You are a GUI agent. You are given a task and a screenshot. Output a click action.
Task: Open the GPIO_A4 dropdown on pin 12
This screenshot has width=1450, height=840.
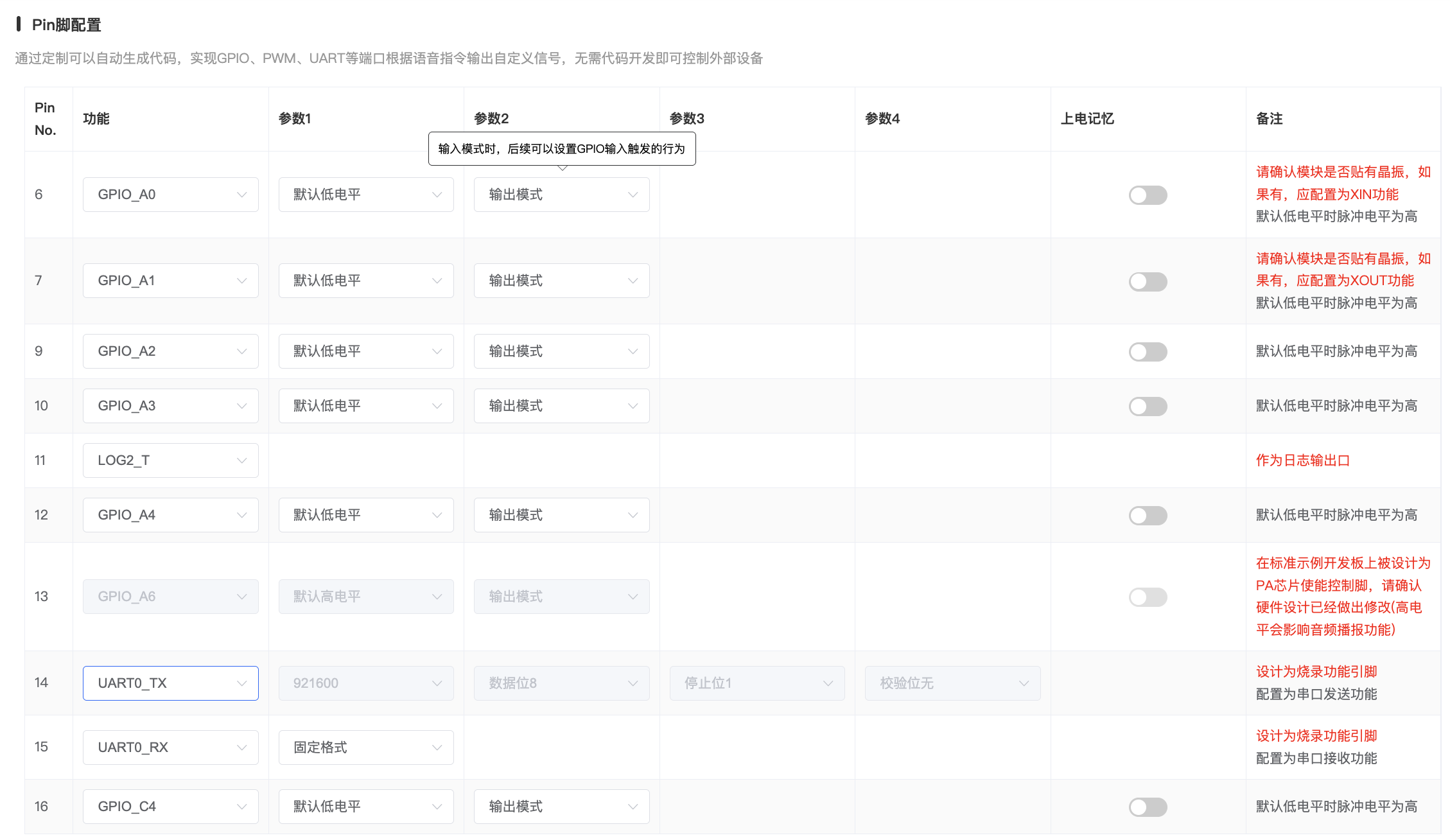click(x=170, y=514)
